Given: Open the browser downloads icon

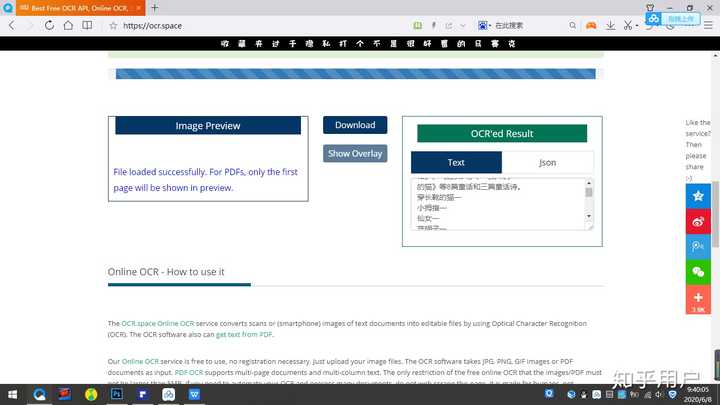Looking at the screenshot, I should point(610,25).
